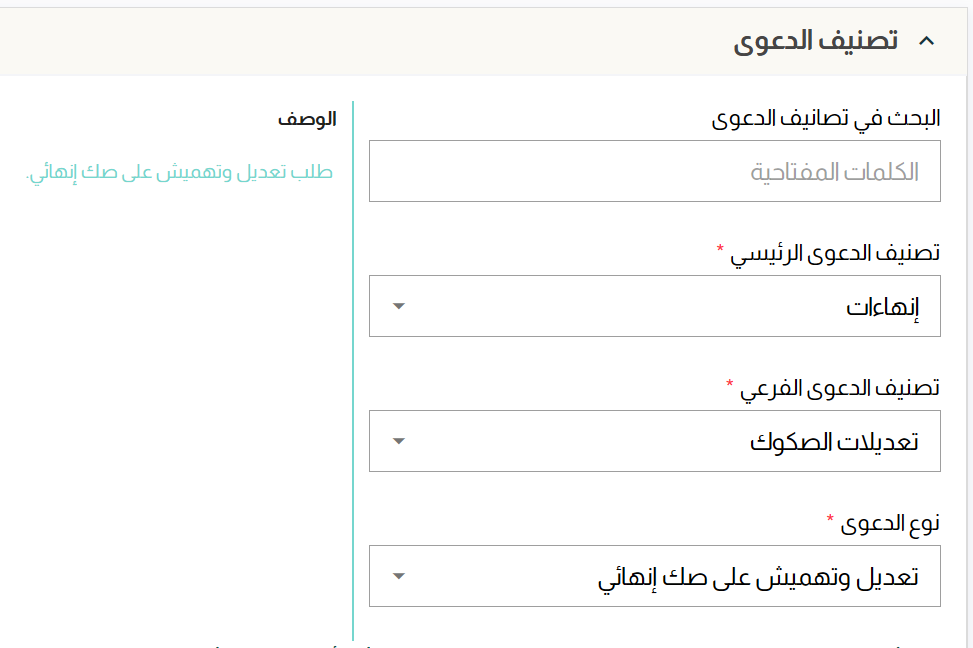Image resolution: width=973 pixels, height=648 pixels.
Task: Collapse the تصنيف الدعوى section chevron
Action: [926, 41]
